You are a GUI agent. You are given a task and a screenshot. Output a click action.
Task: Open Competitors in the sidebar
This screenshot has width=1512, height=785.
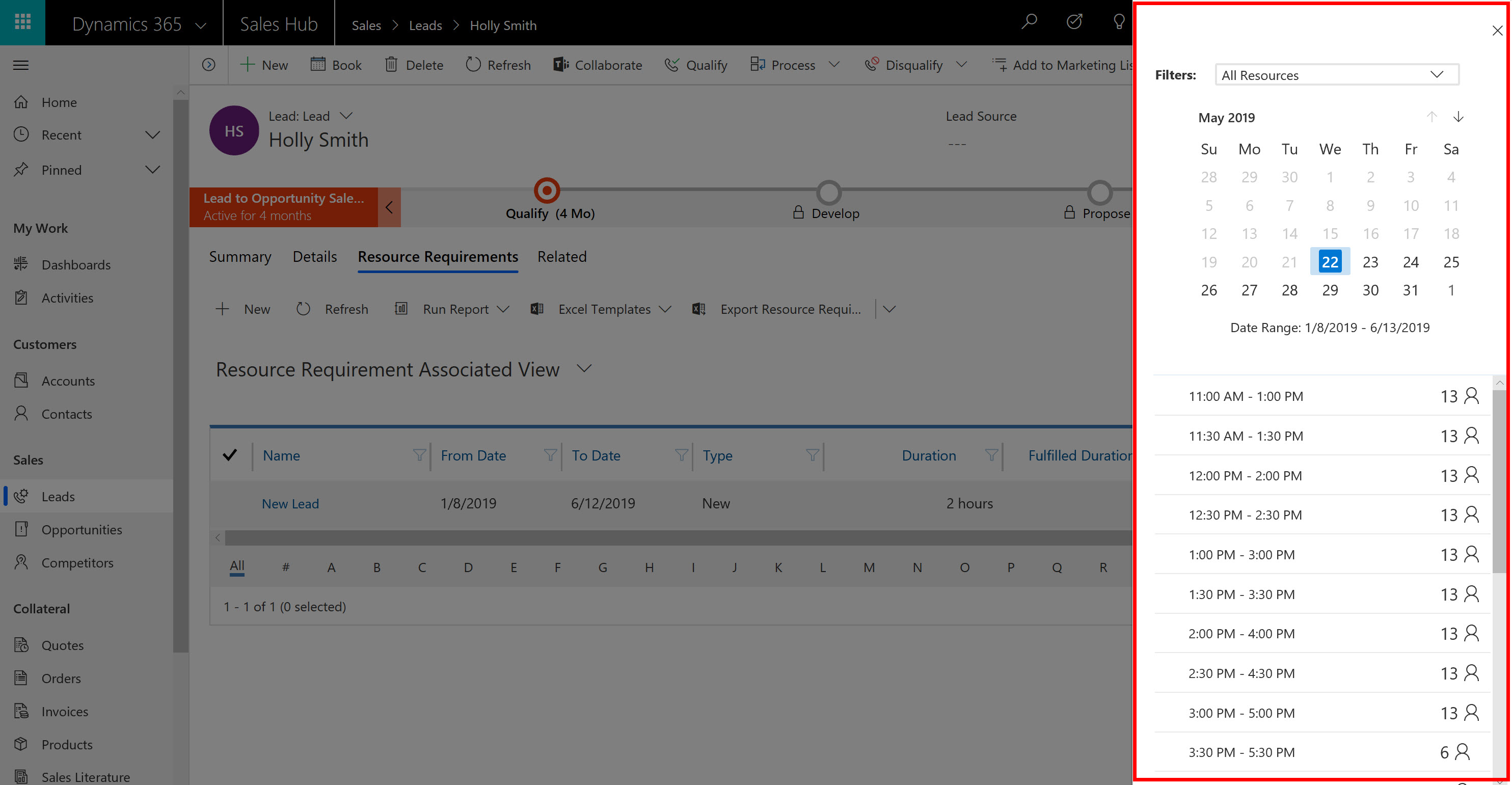tap(87, 562)
